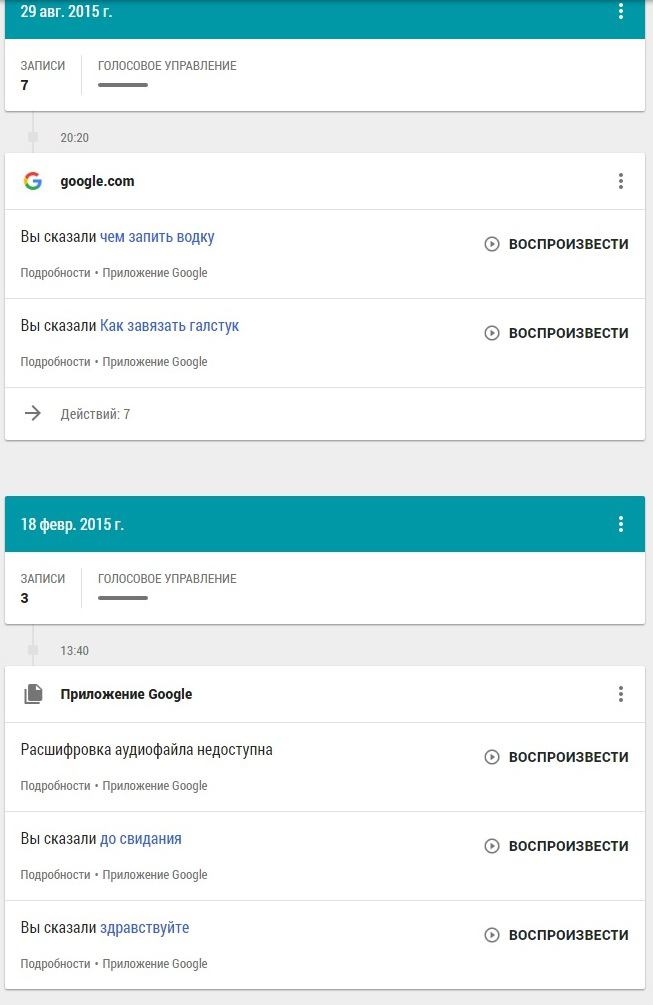Open options menu for 29 Aug 2015 header
Image resolution: width=653 pixels, height=1005 pixels.
coord(621,12)
